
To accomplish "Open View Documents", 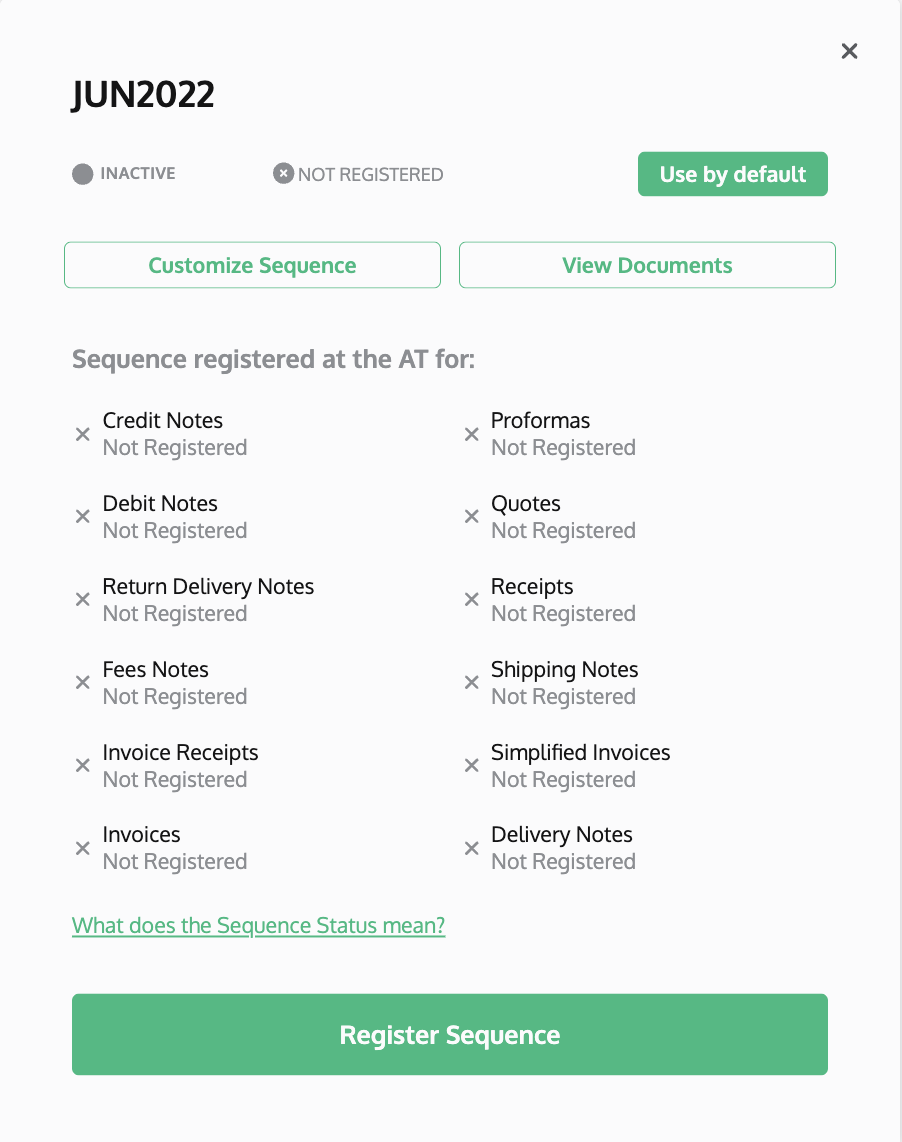I will click(647, 265).
